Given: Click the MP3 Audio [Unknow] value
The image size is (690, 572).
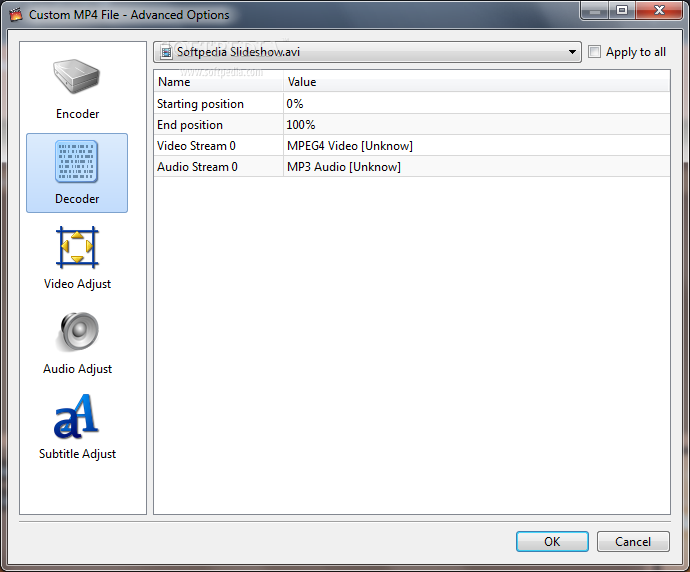Looking at the screenshot, I should click(344, 167).
